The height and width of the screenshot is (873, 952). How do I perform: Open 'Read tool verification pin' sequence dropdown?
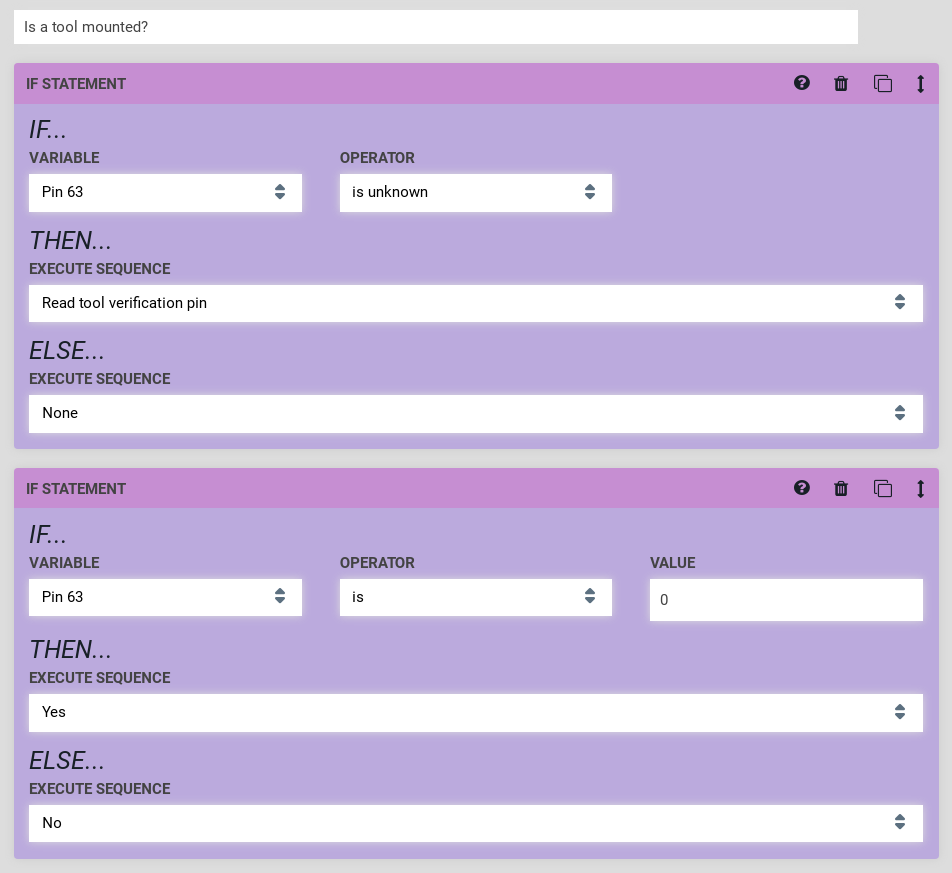pos(475,303)
